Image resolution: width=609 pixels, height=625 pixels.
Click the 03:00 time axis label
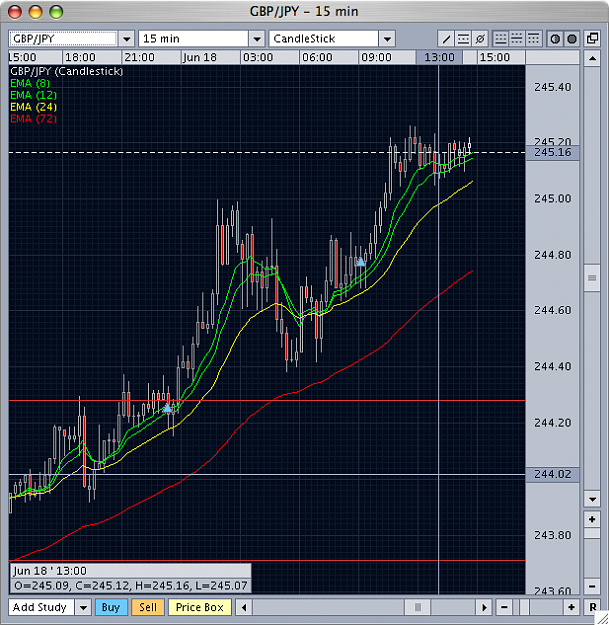coord(258,57)
